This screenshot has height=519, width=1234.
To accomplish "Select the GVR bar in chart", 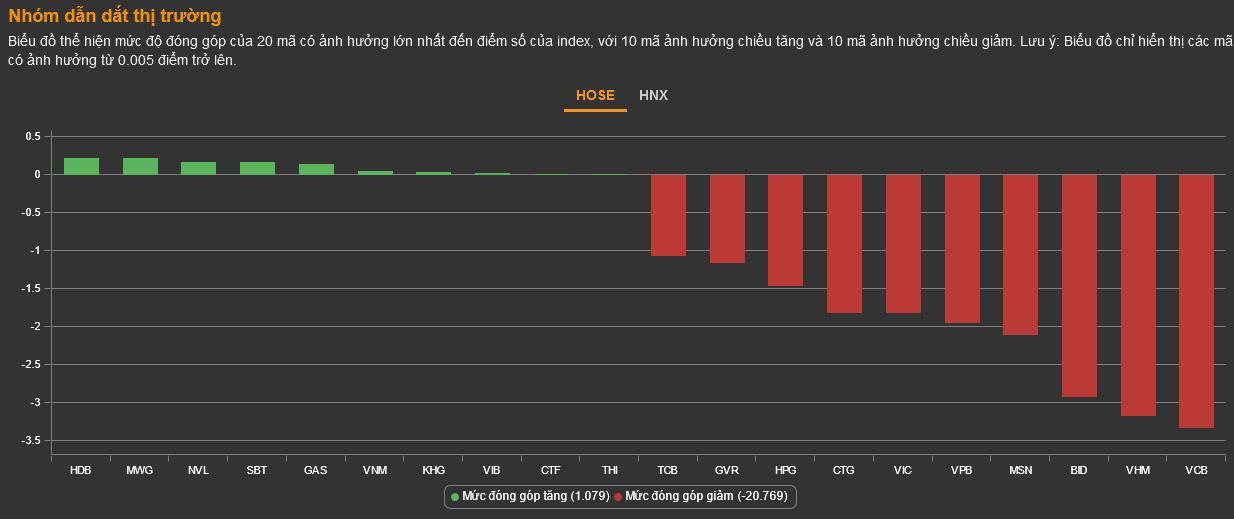I will point(727,218).
